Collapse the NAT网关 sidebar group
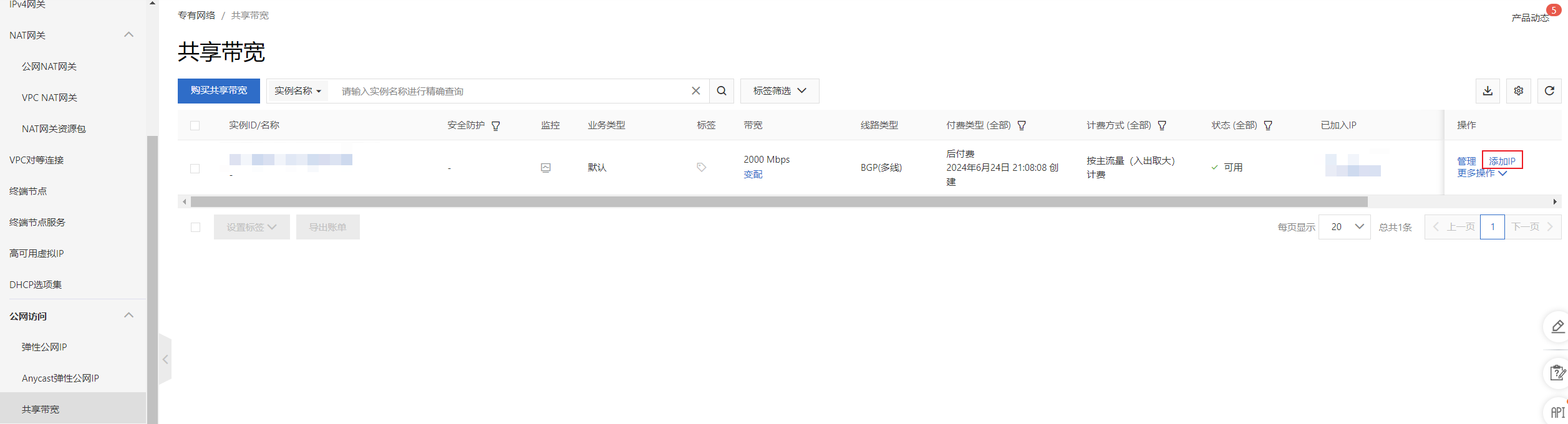Screen dimensions: 1568x424 point(129,35)
